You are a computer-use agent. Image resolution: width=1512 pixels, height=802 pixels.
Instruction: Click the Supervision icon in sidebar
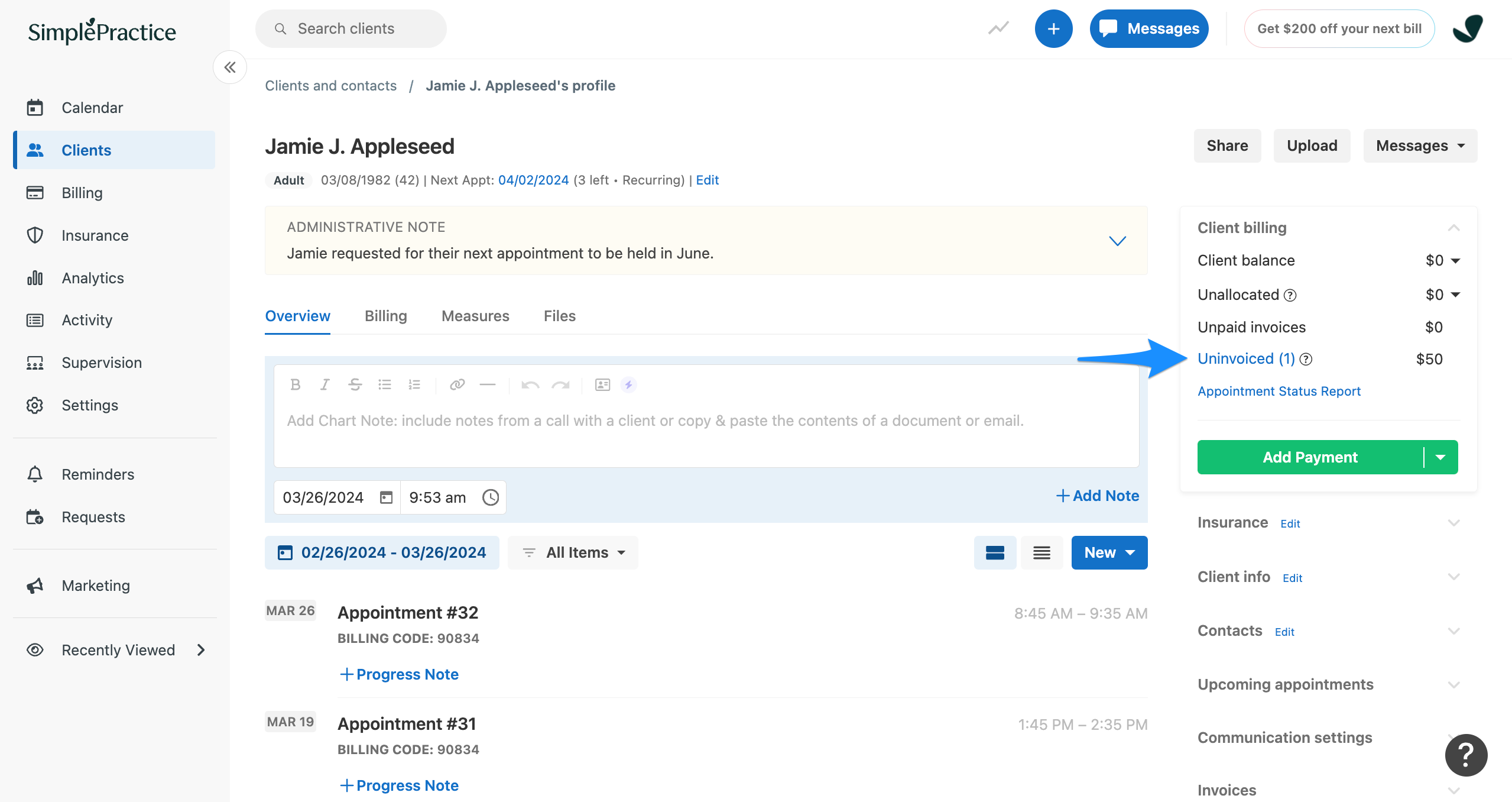(x=35, y=363)
